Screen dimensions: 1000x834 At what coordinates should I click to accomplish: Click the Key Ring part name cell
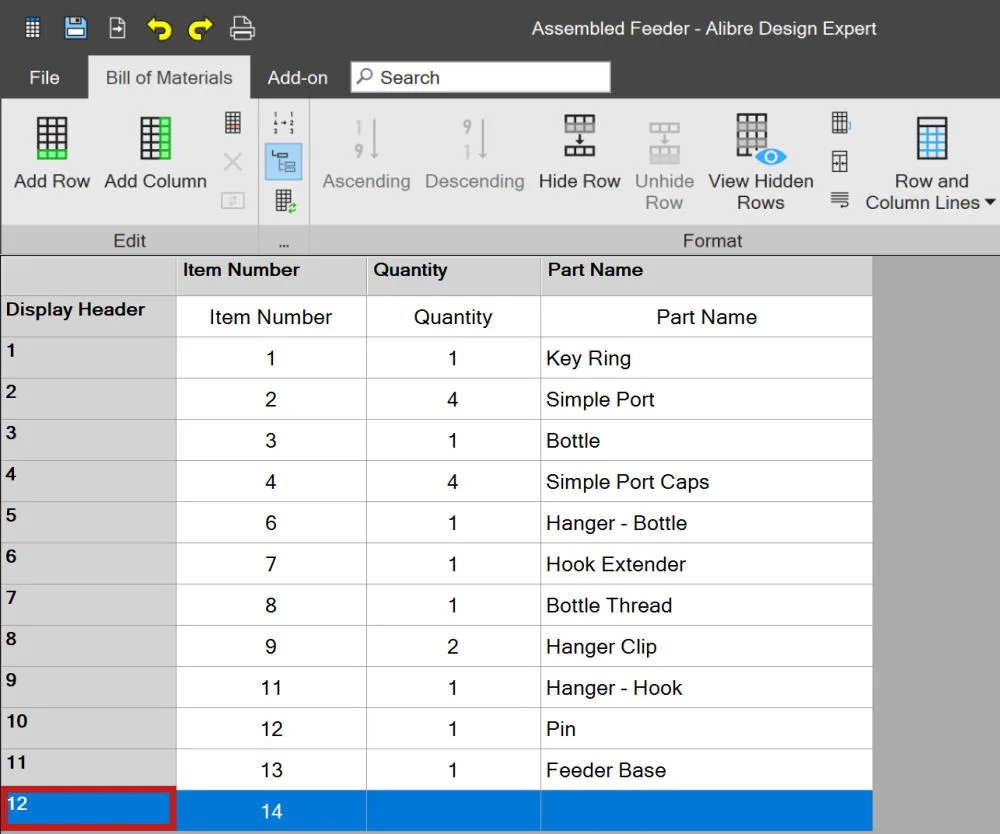pos(707,358)
